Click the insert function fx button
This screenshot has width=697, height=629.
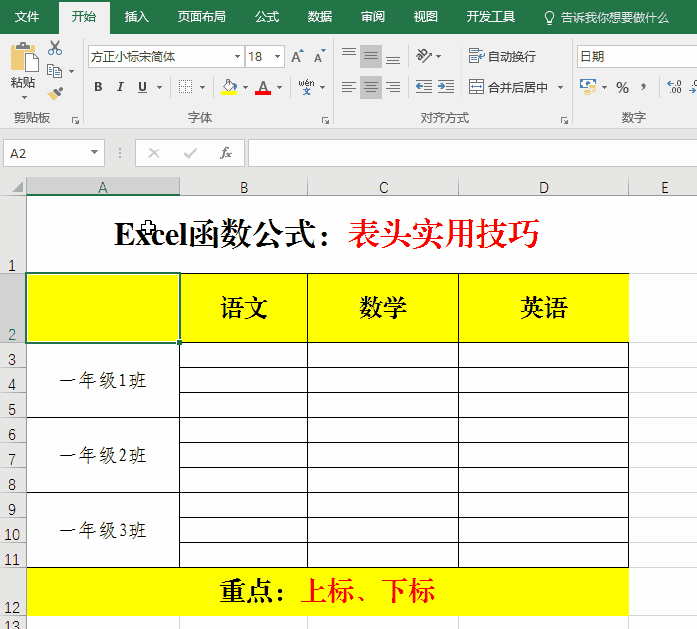(225, 153)
